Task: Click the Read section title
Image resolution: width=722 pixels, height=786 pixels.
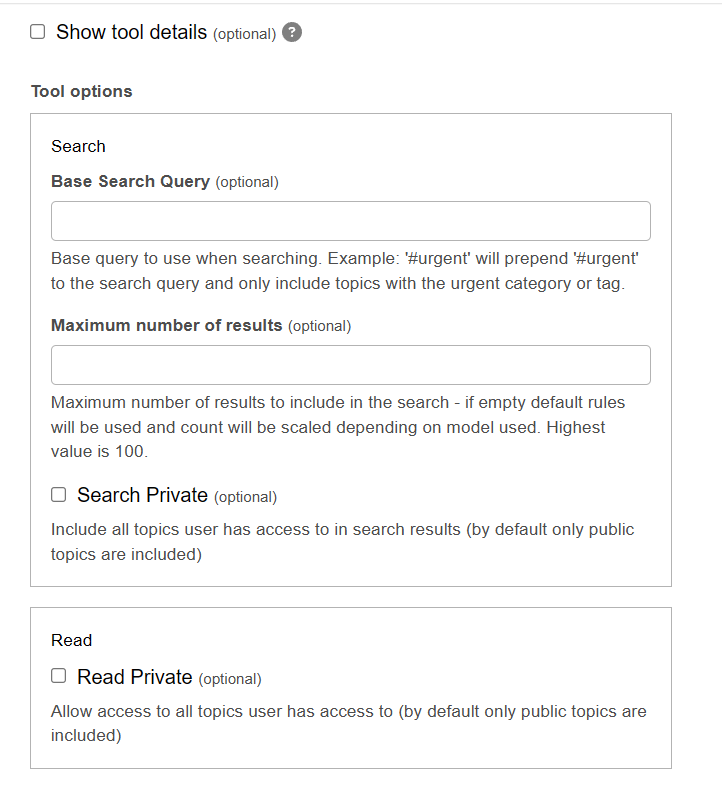Action: tap(72, 641)
